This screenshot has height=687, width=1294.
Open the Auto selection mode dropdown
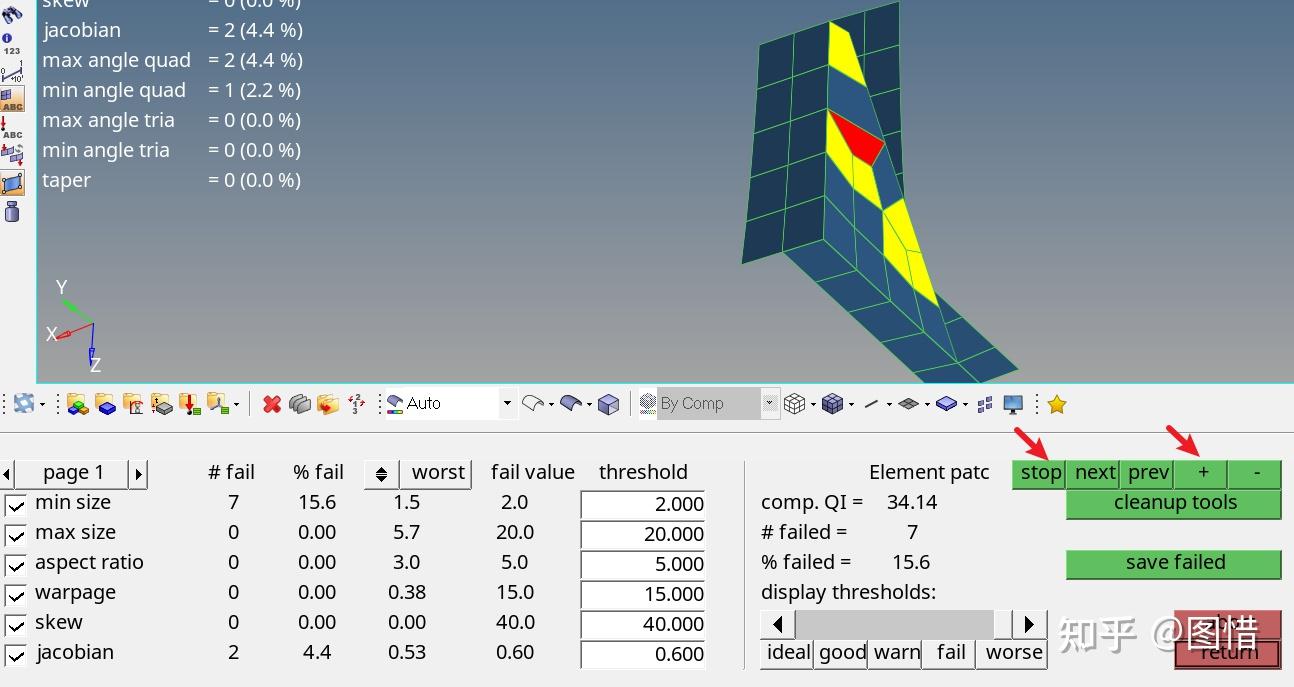(507, 404)
